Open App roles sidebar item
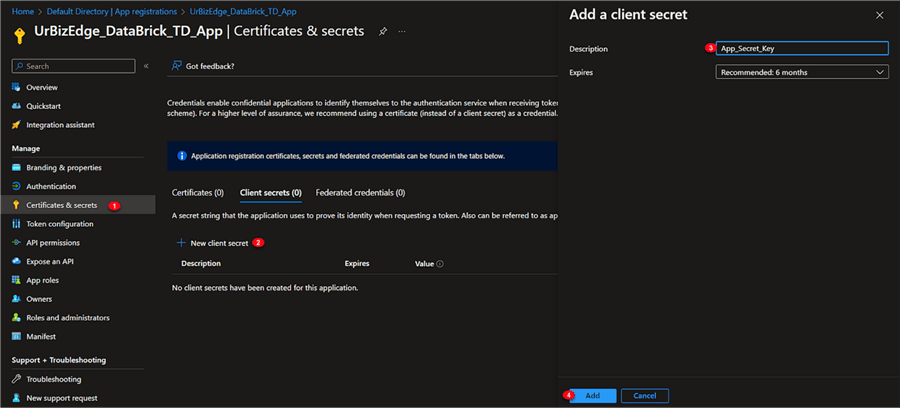 (x=42, y=280)
